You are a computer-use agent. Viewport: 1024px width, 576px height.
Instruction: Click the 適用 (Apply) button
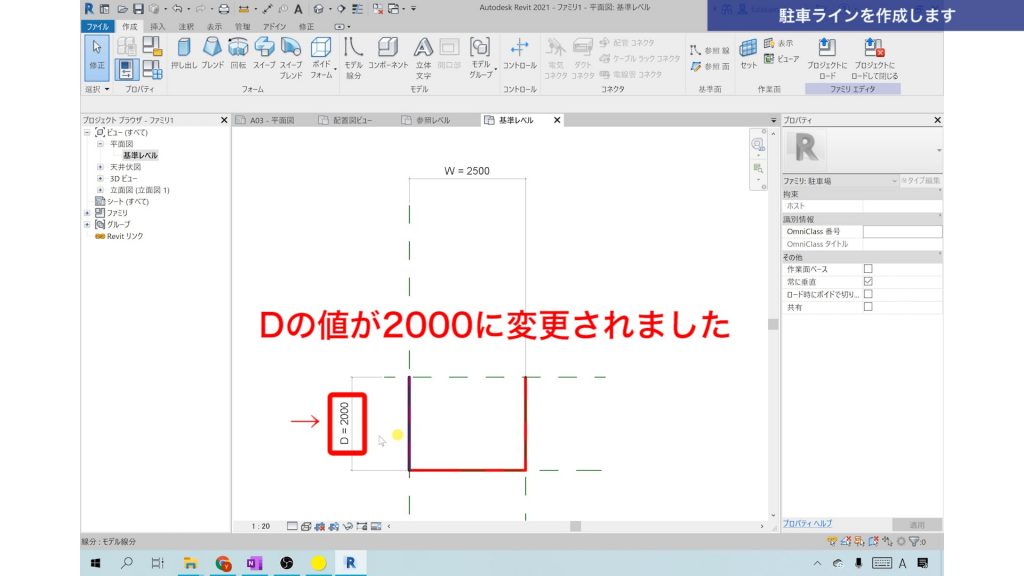point(917,524)
